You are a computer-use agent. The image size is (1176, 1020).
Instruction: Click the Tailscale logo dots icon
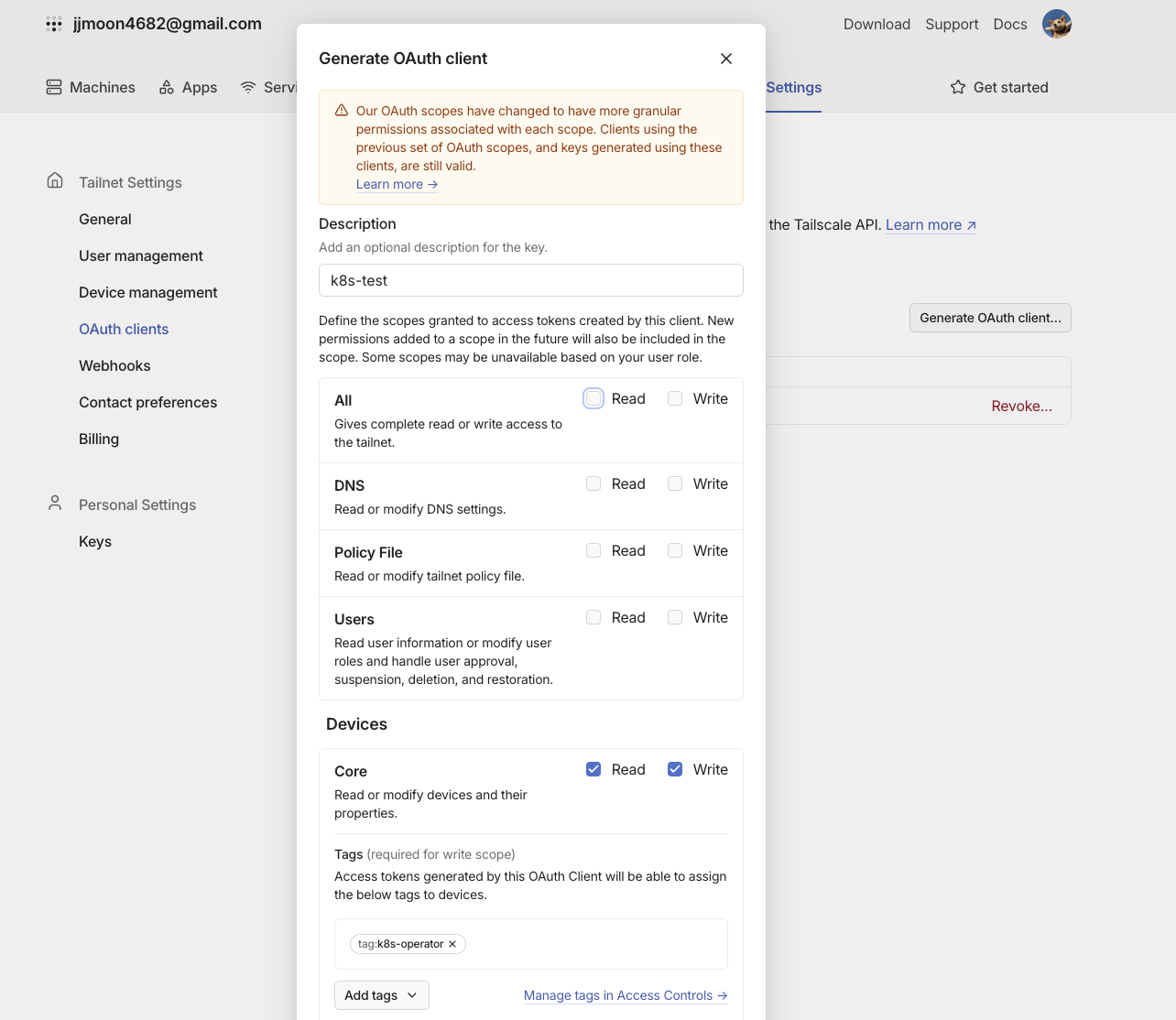point(54,25)
